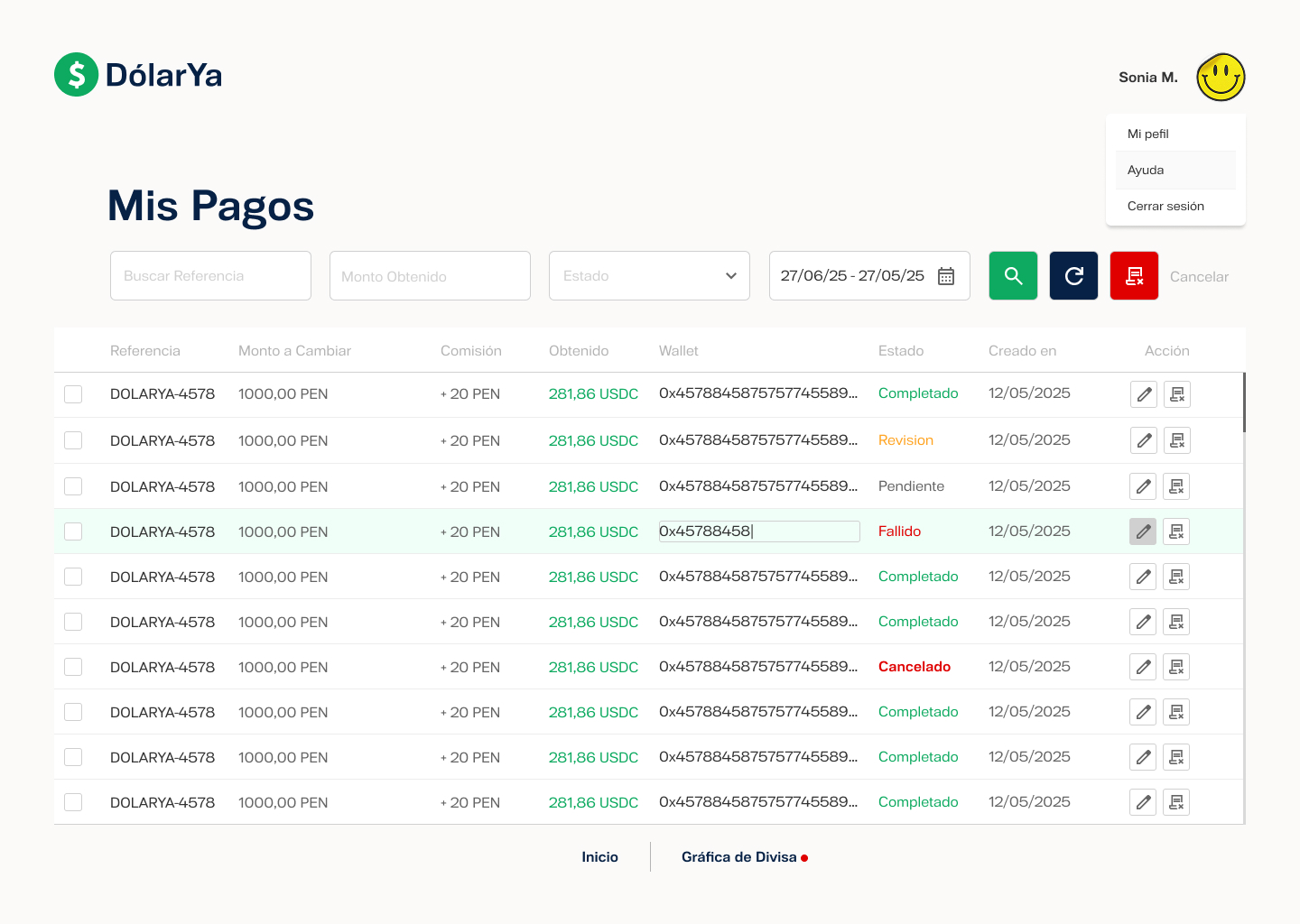
Task: Open the Sonia M. user menu
Action: 1147,78
